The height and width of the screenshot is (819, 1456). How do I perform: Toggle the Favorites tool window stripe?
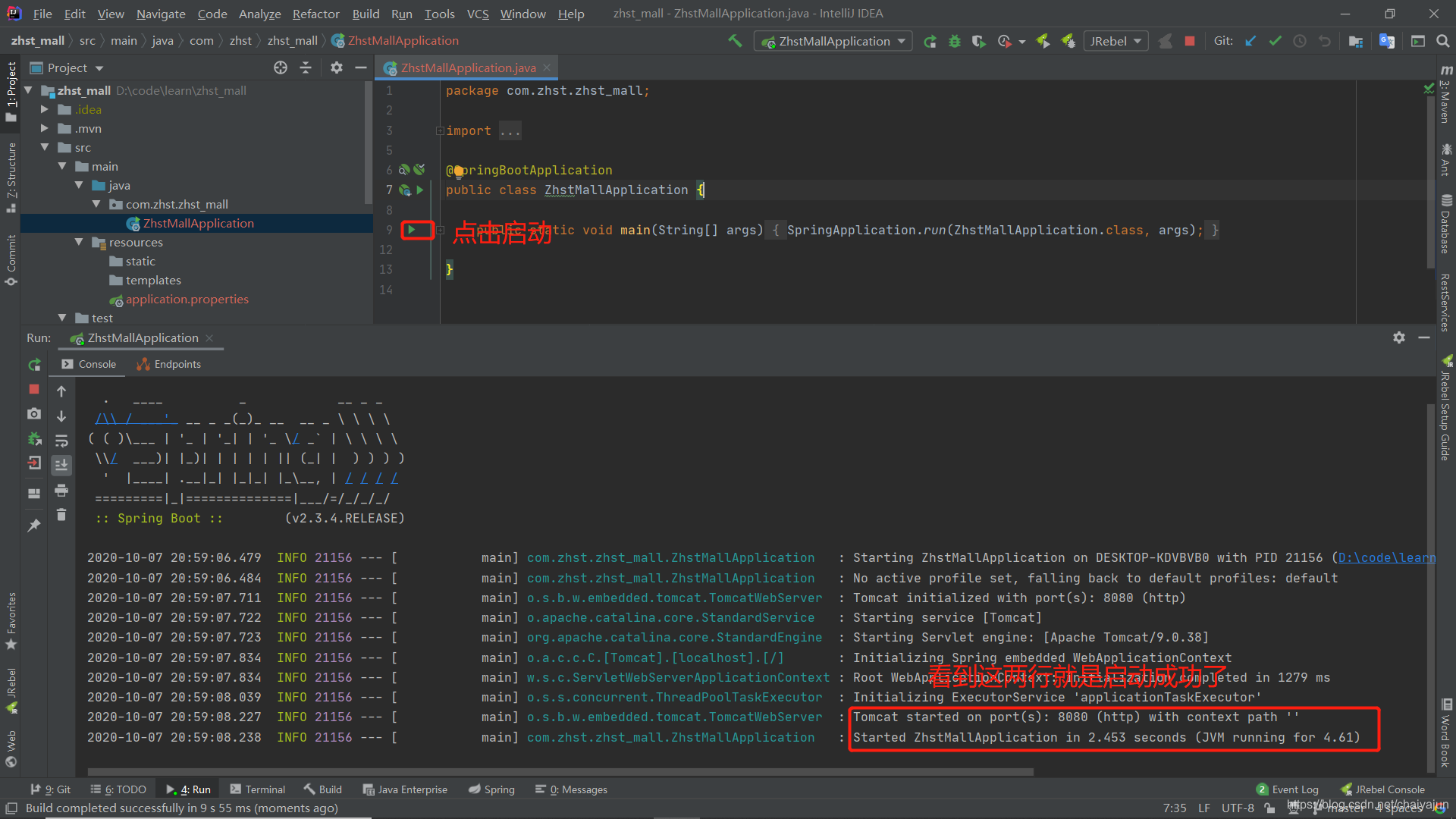pos(11,620)
